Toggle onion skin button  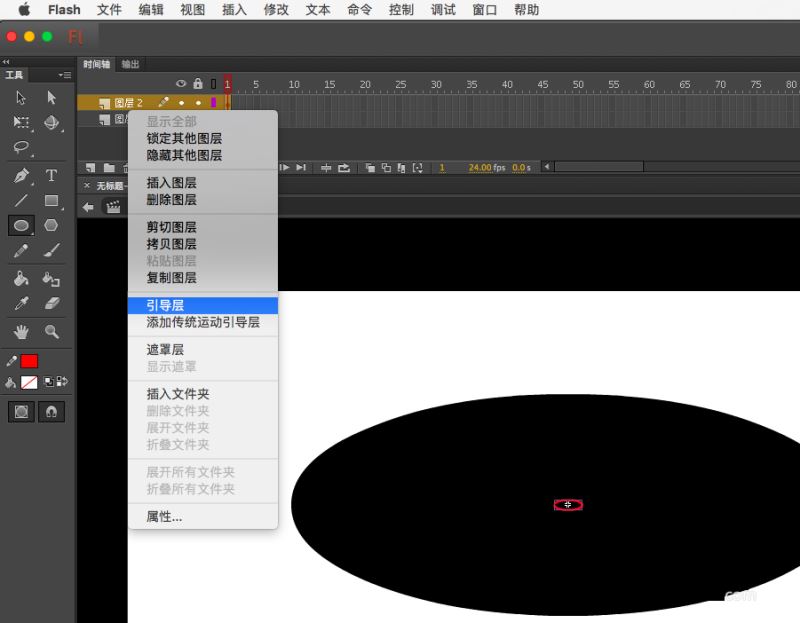370,168
